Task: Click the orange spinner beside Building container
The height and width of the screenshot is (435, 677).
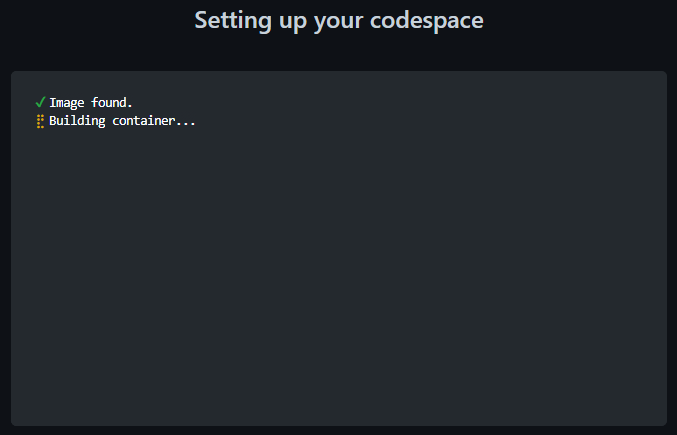Action: (x=40, y=122)
